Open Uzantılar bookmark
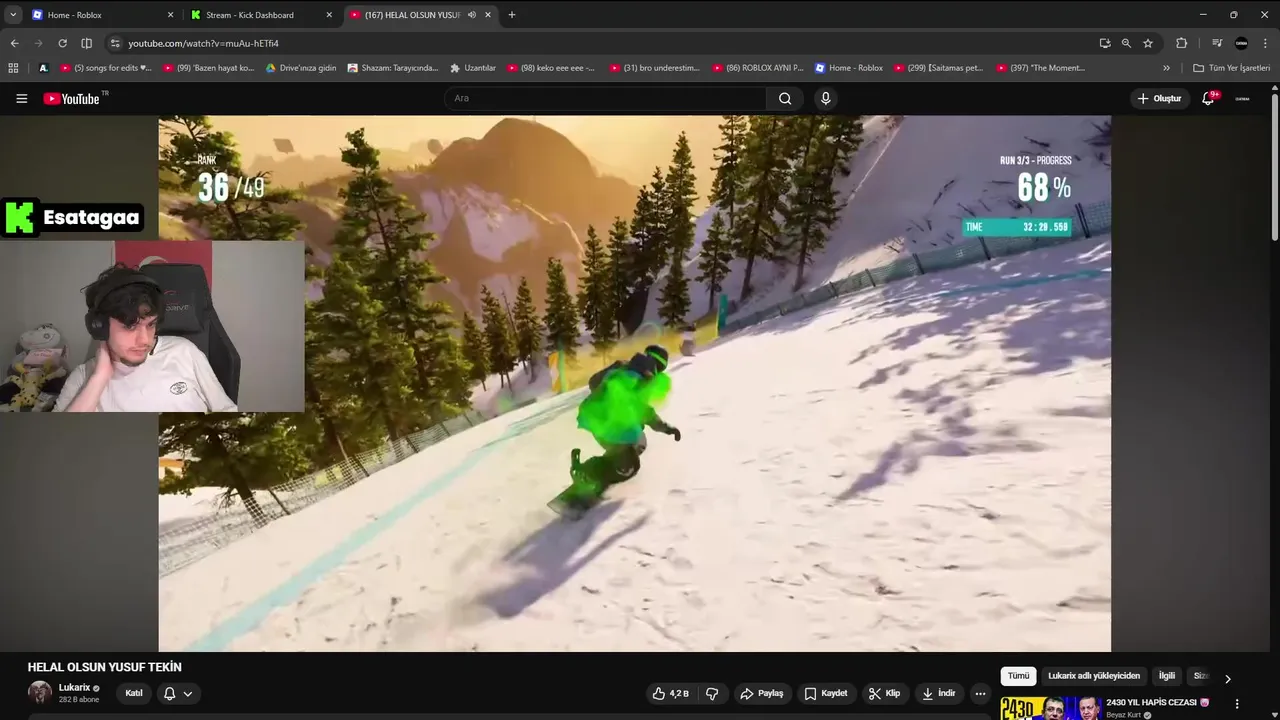Image resolution: width=1280 pixels, height=720 pixels. [472, 68]
